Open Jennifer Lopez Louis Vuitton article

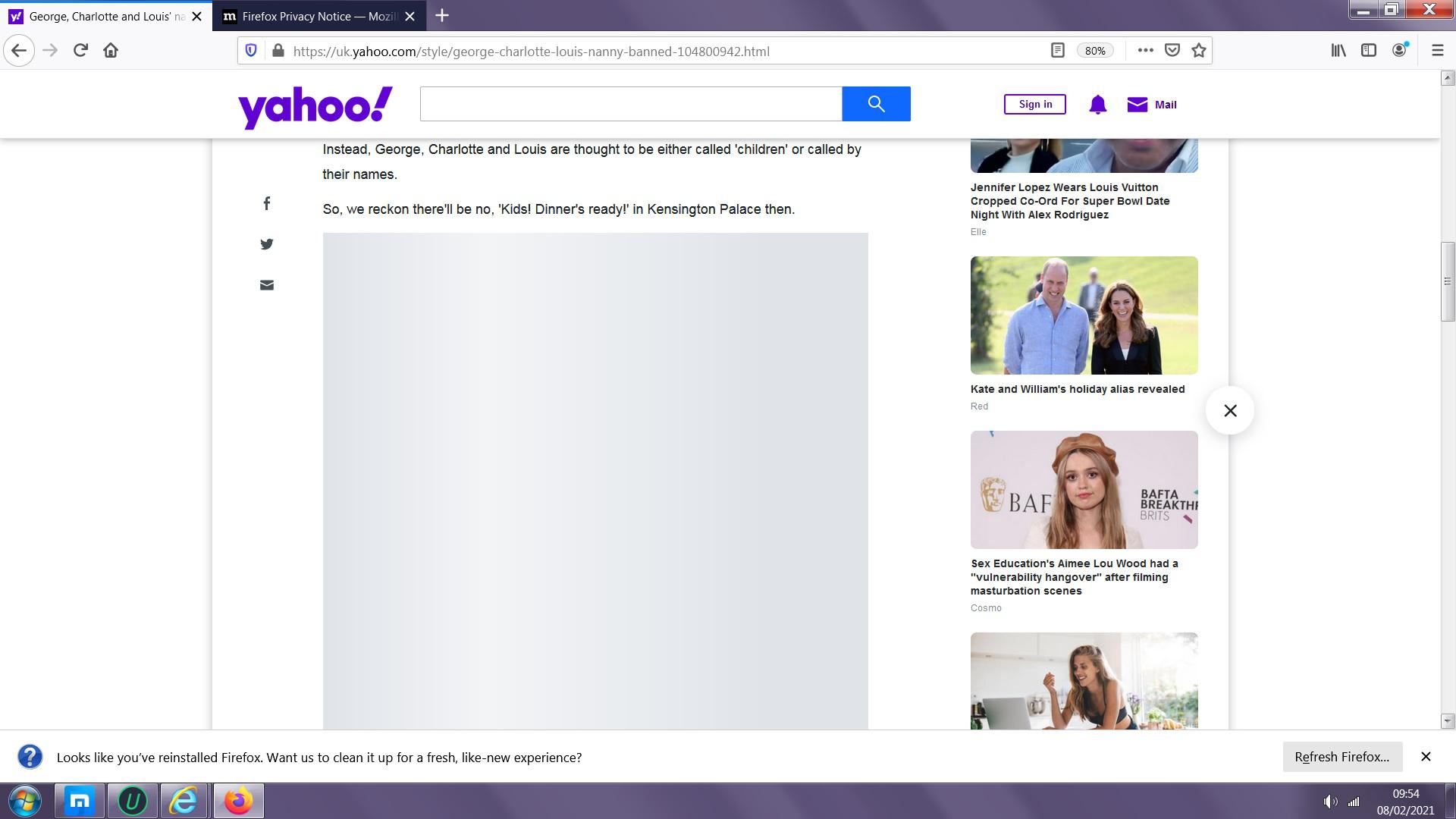tap(1070, 201)
